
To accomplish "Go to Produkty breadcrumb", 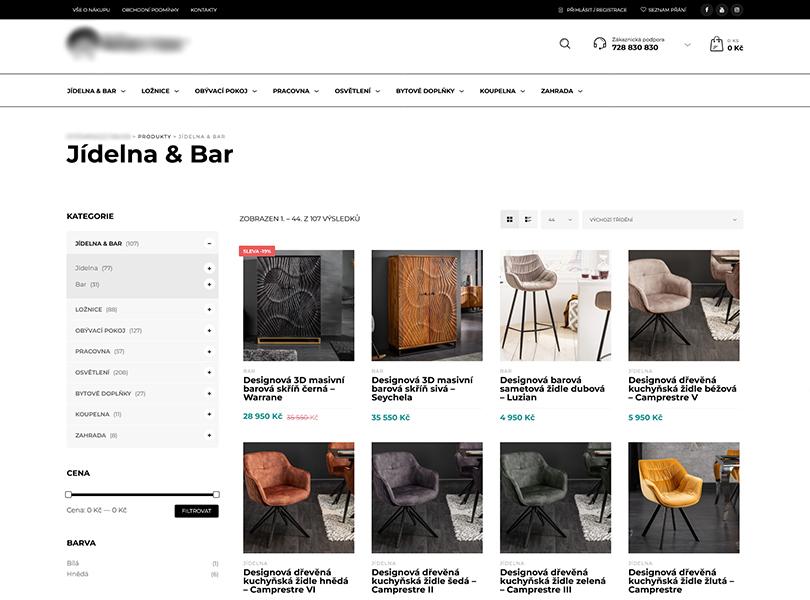I will [154, 136].
